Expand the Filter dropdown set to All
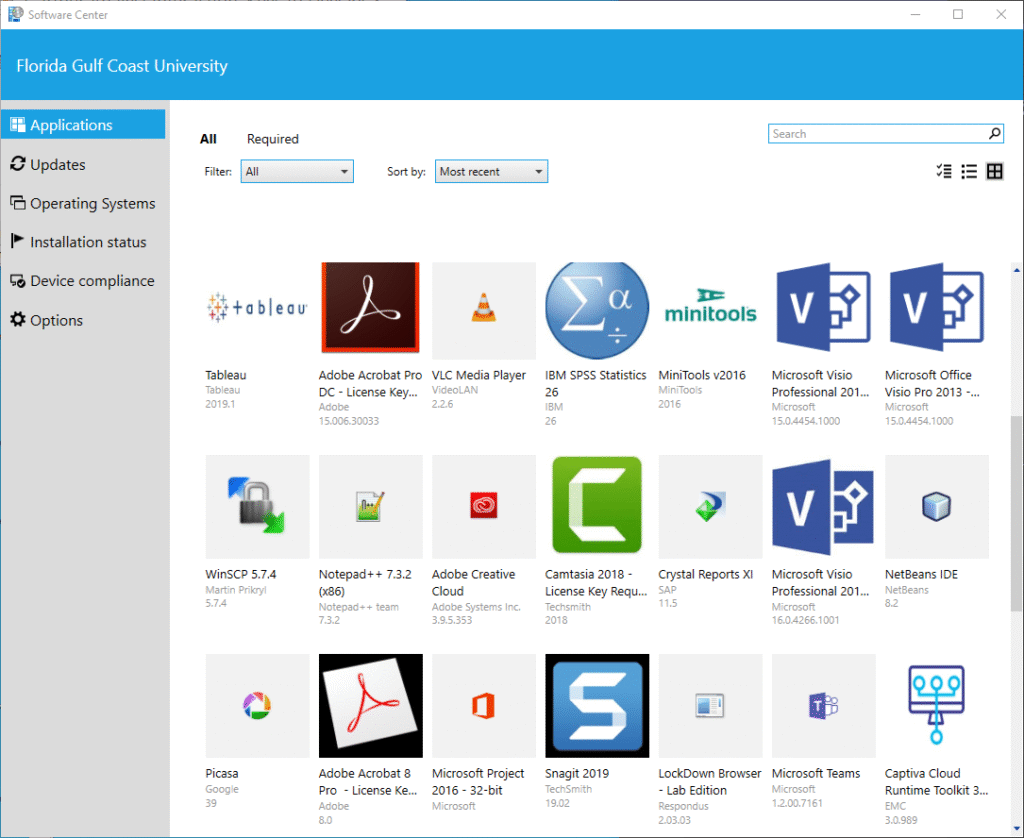The height and width of the screenshot is (838, 1024). click(x=297, y=172)
